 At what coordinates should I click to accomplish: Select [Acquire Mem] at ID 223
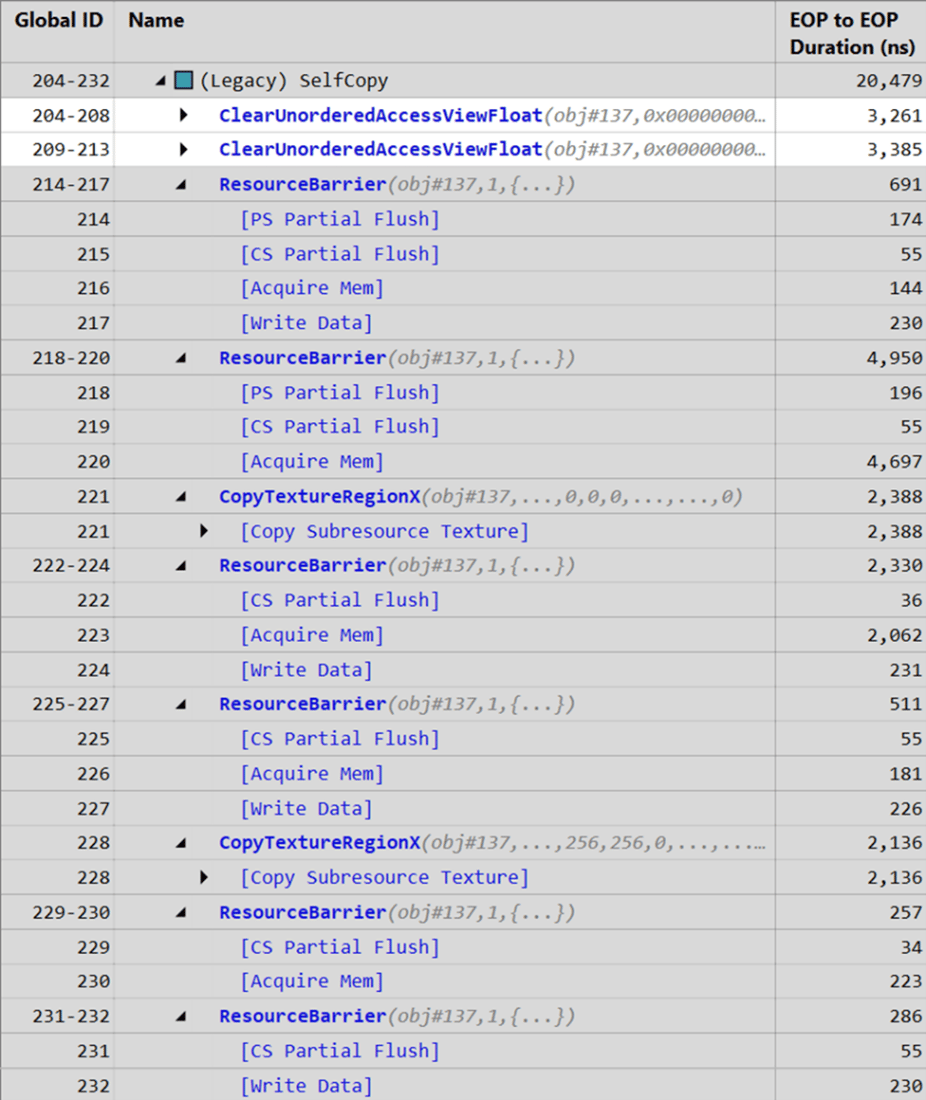pos(312,635)
